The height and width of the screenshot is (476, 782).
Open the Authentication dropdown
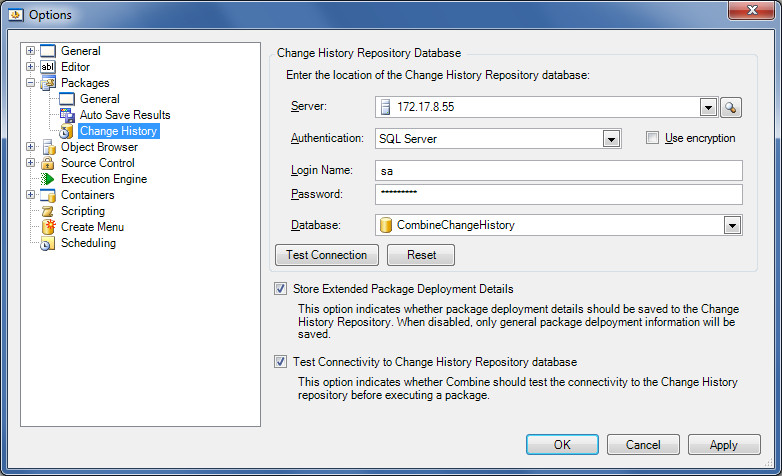[612, 139]
